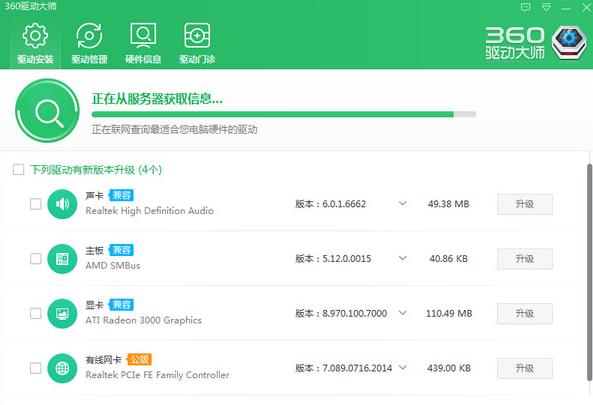Check the Realtek High Definition Audio checkbox
Screen dimensions: 593x405
pos(36,204)
